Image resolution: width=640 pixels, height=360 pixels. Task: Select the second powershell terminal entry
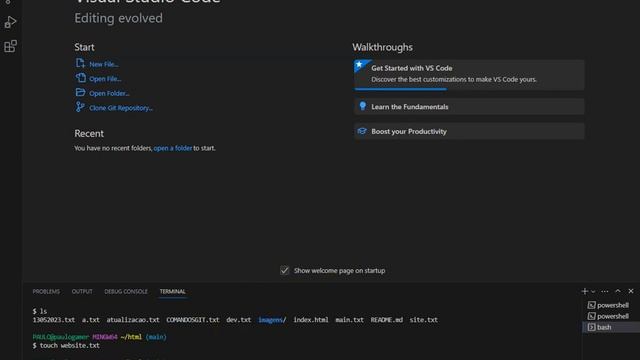[x=611, y=316]
